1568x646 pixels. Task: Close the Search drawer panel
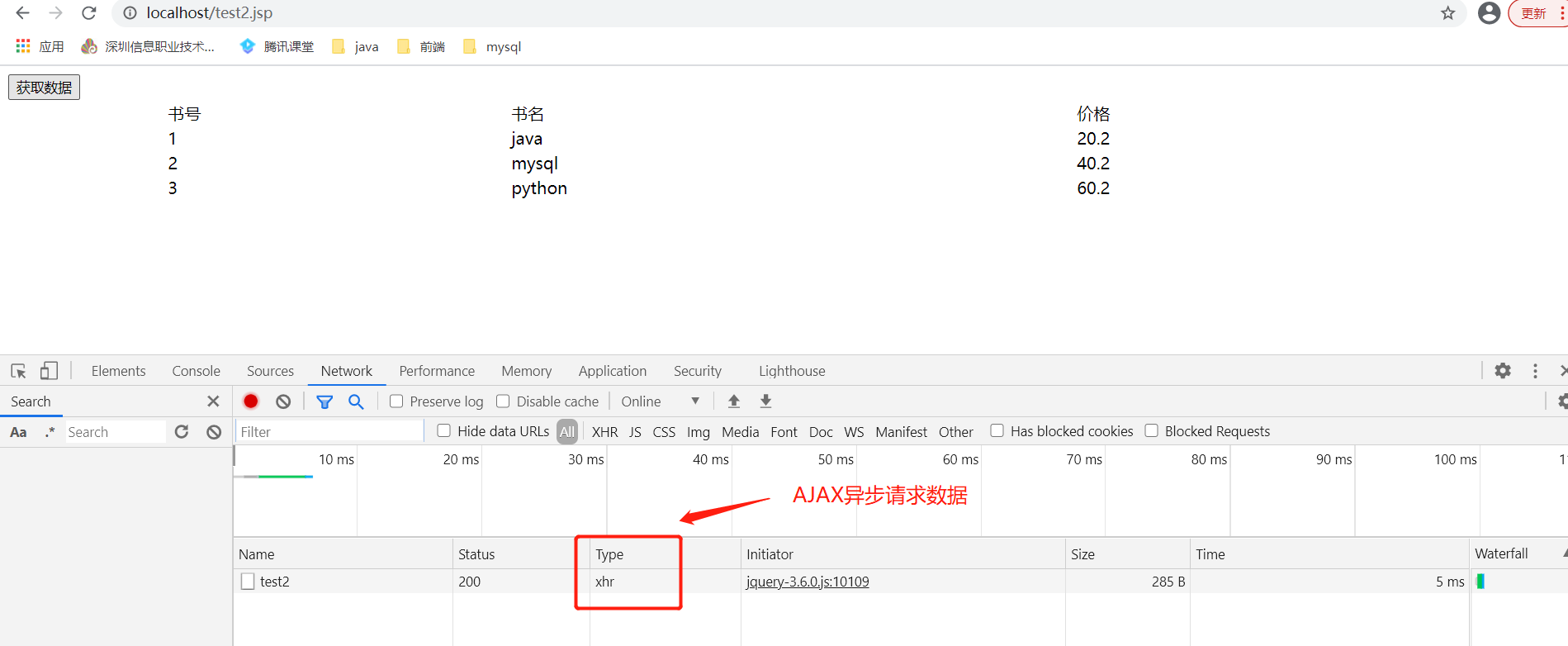[213, 401]
